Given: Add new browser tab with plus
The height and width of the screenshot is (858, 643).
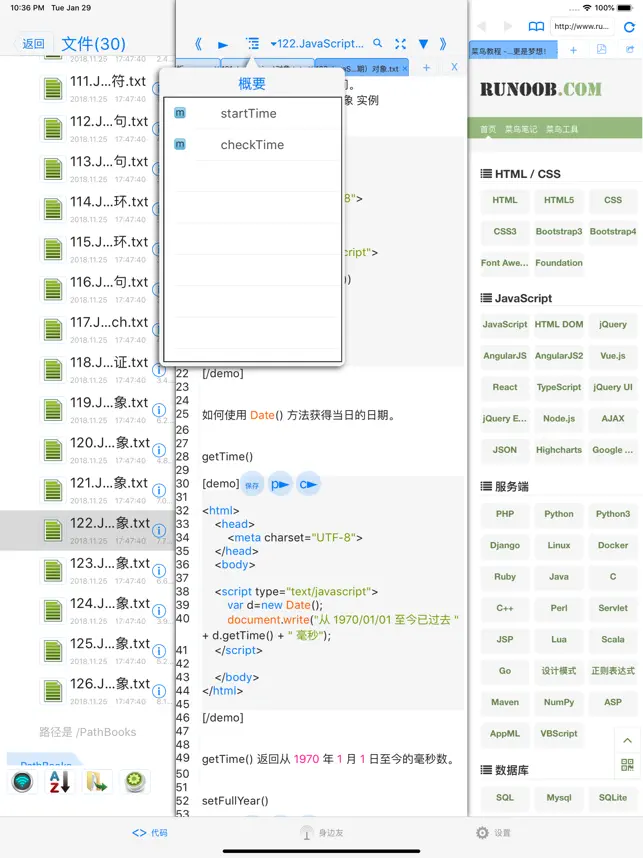Looking at the screenshot, I should point(573,50).
